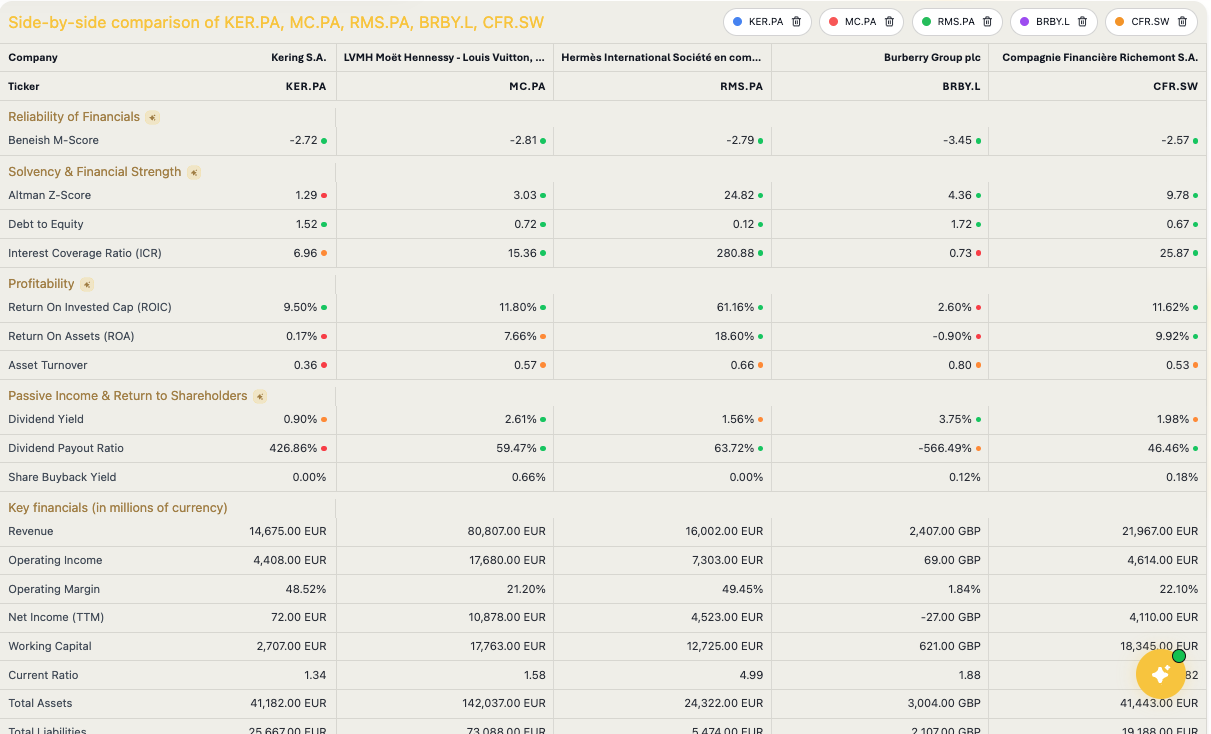1211x734 pixels.
Task: Click the 'Profitability' section heading
Action: click(x=41, y=284)
